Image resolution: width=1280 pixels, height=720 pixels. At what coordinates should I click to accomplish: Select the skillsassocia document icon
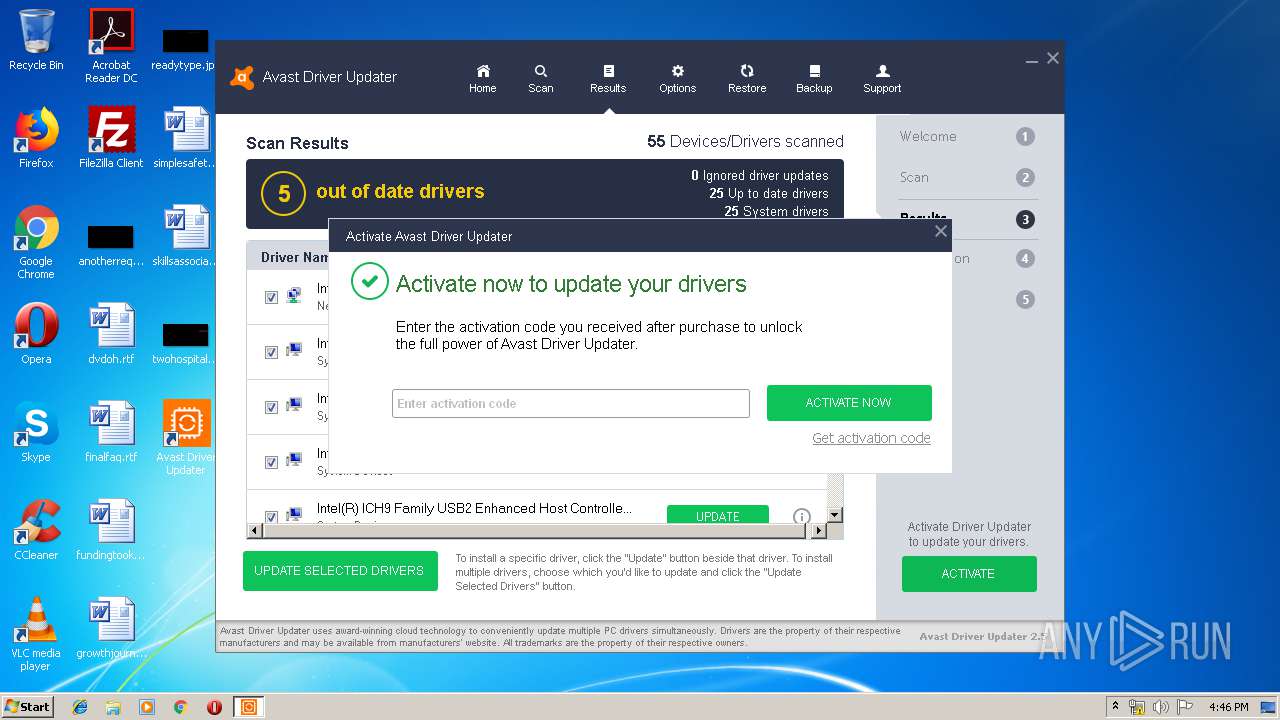pyautogui.click(x=186, y=236)
